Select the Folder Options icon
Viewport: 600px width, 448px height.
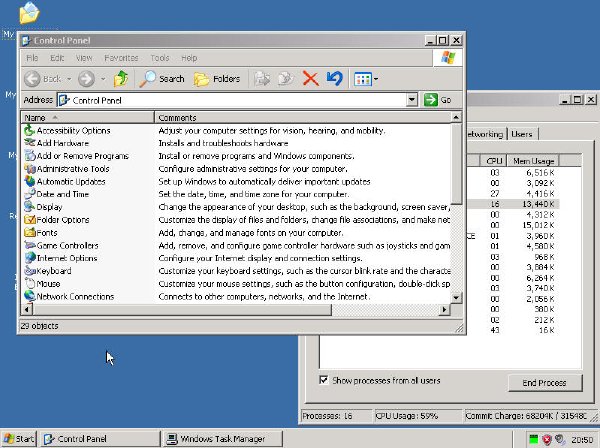pyautogui.click(x=29, y=220)
